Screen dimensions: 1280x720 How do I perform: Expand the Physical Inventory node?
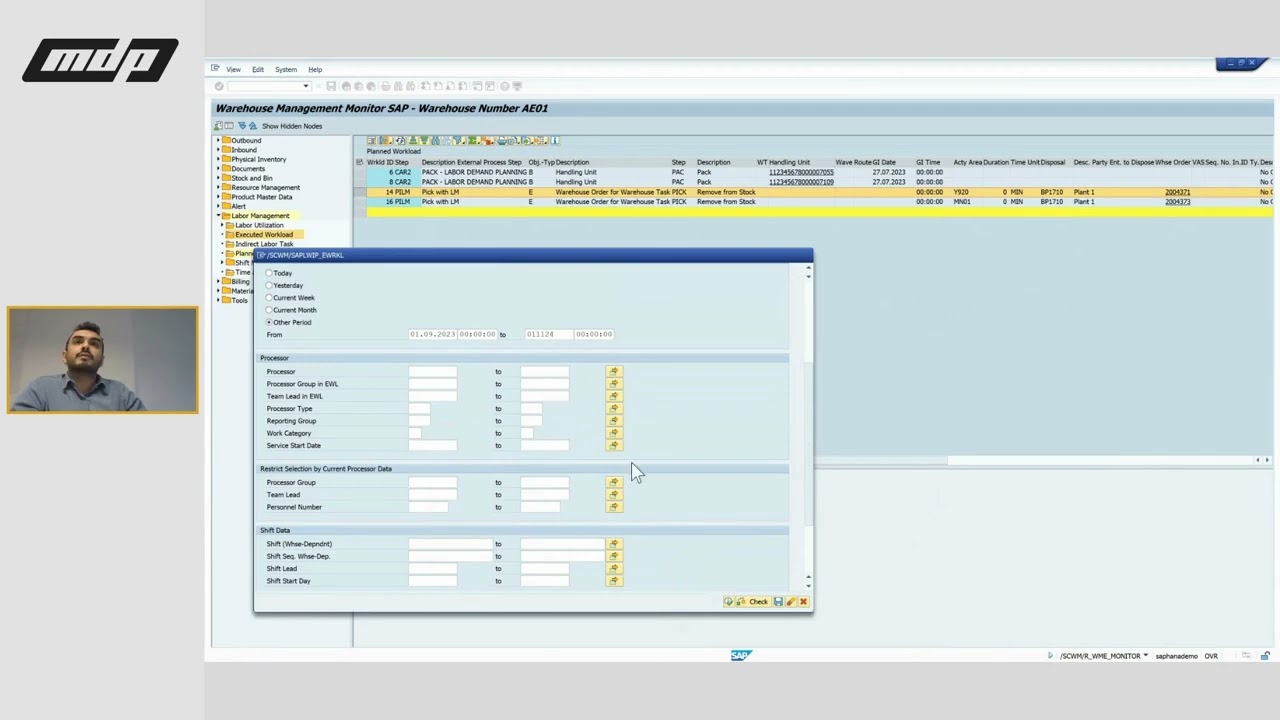(x=219, y=159)
